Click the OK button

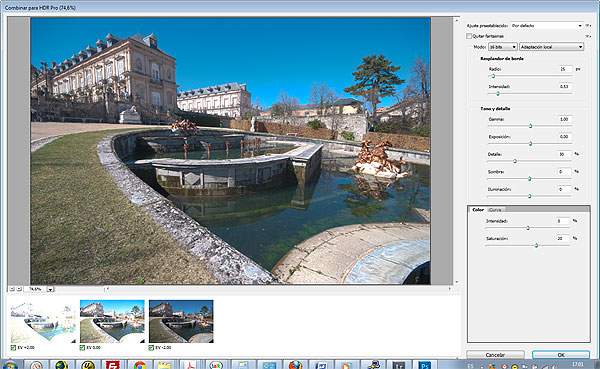coord(561,355)
